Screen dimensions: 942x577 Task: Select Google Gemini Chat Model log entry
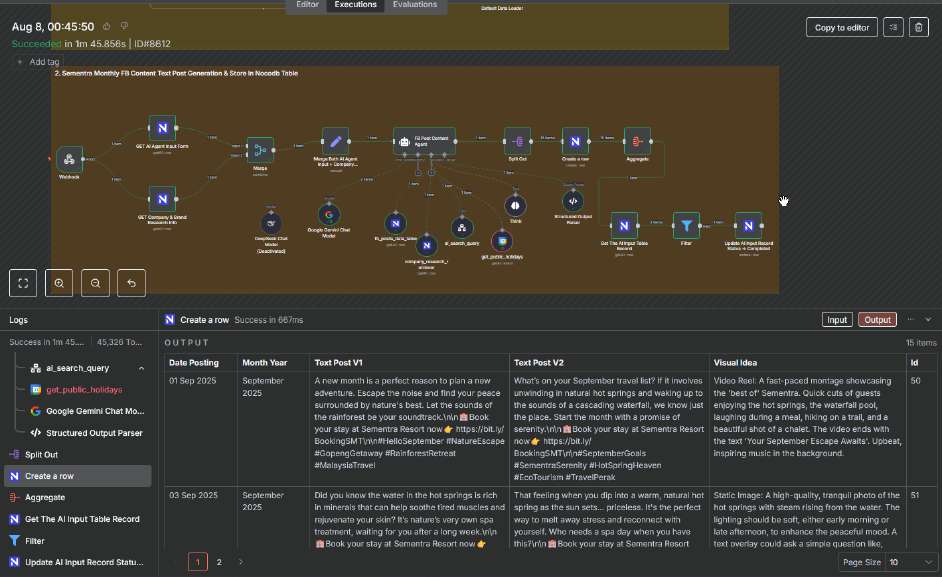pos(95,411)
